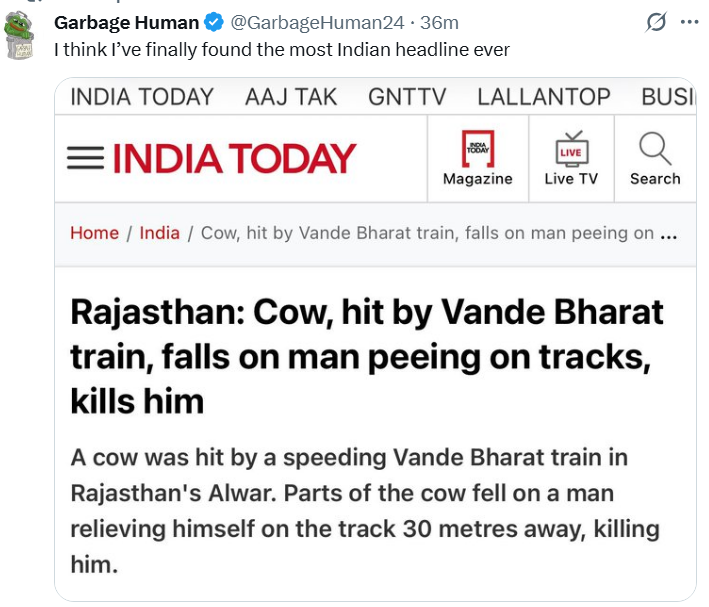
Task: Open the India Today hamburger menu
Action: click(85, 160)
